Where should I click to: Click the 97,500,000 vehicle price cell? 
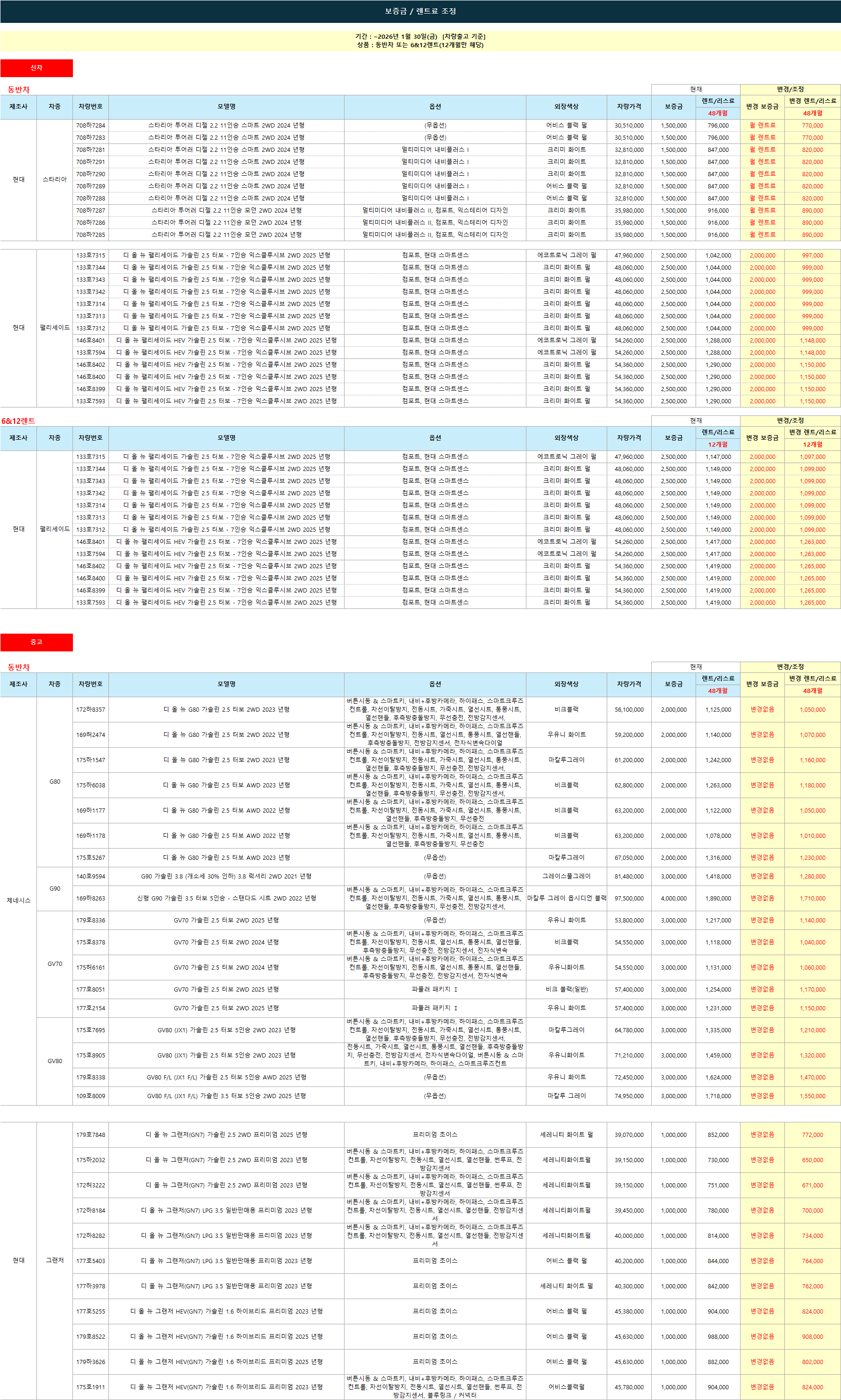pyautogui.click(x=629, y=898)
